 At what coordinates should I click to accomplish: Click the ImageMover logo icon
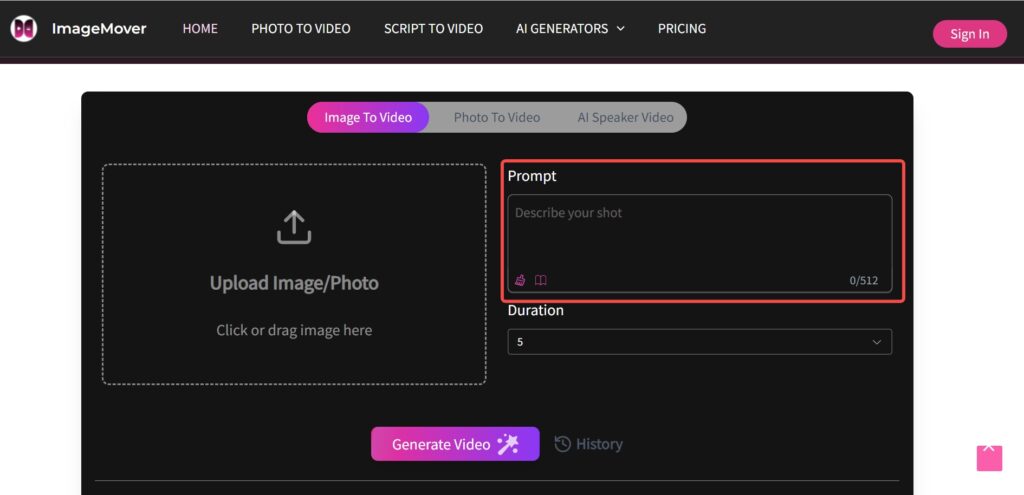[24, 29]
